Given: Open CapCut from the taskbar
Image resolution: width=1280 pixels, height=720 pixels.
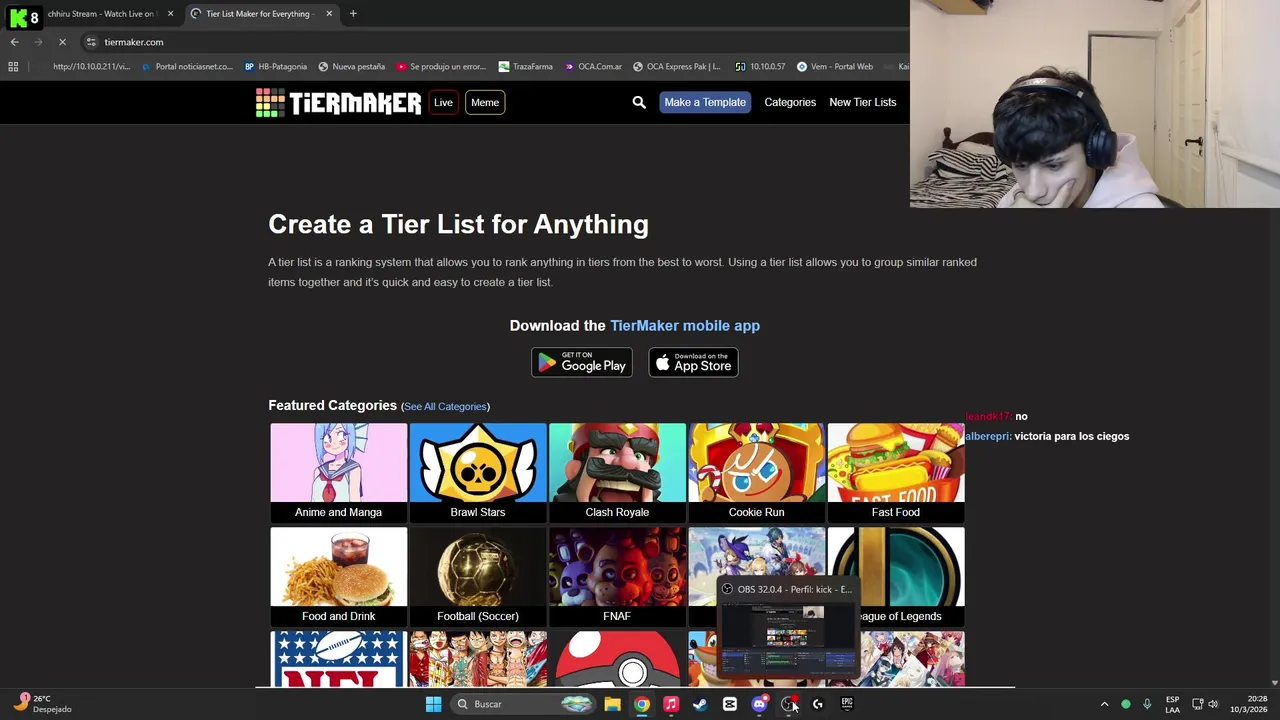Looking at the screenshot, I should pos(730,704).
